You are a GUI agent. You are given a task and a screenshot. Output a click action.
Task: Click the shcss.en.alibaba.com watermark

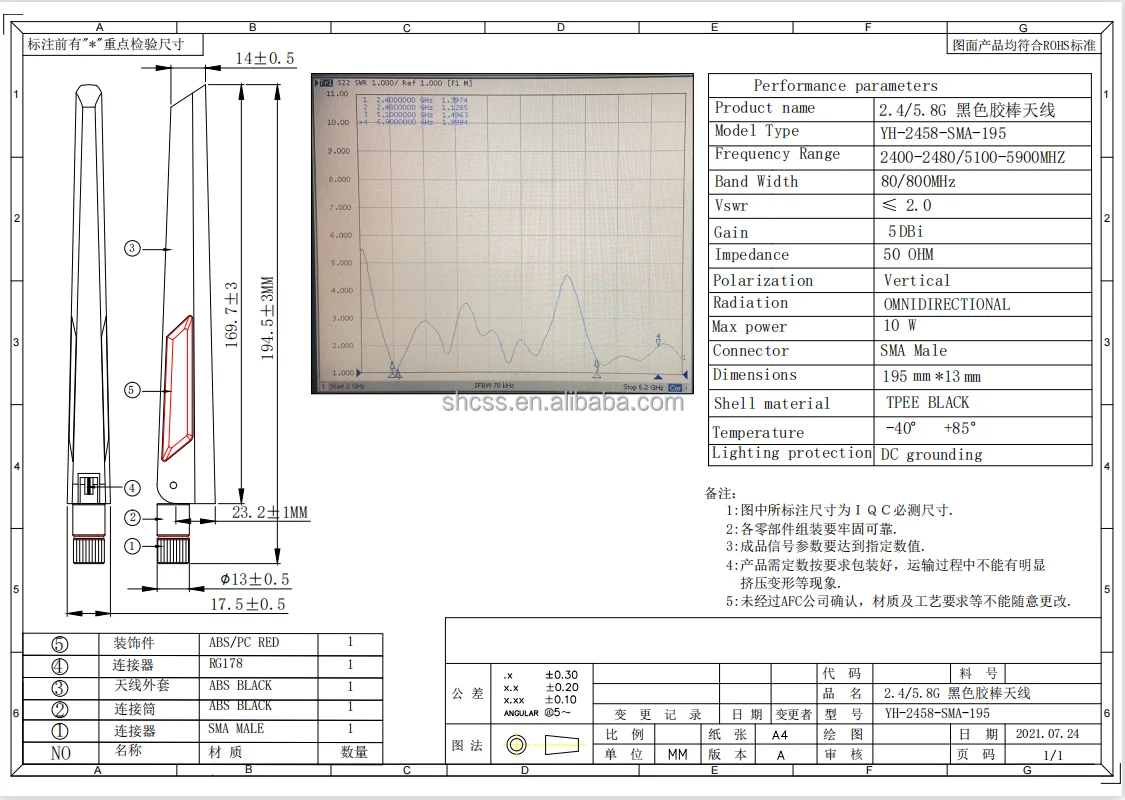click(x=563, y=403)
